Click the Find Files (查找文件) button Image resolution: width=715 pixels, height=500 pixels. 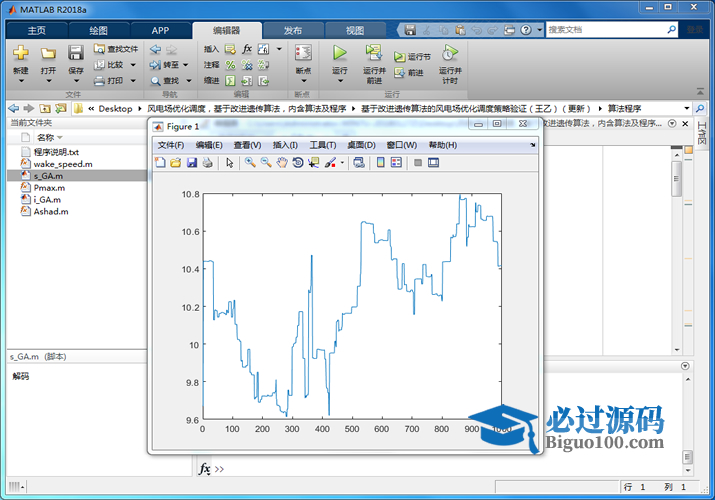pos(115,48)
